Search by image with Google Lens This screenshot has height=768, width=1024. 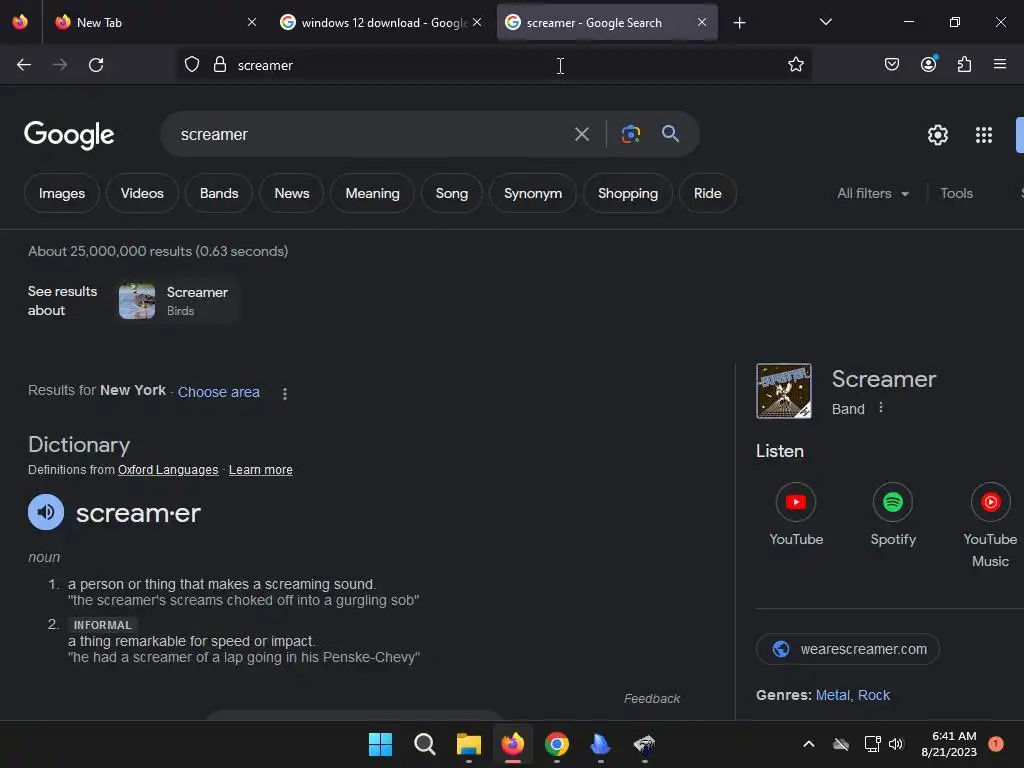click(630, 134)
